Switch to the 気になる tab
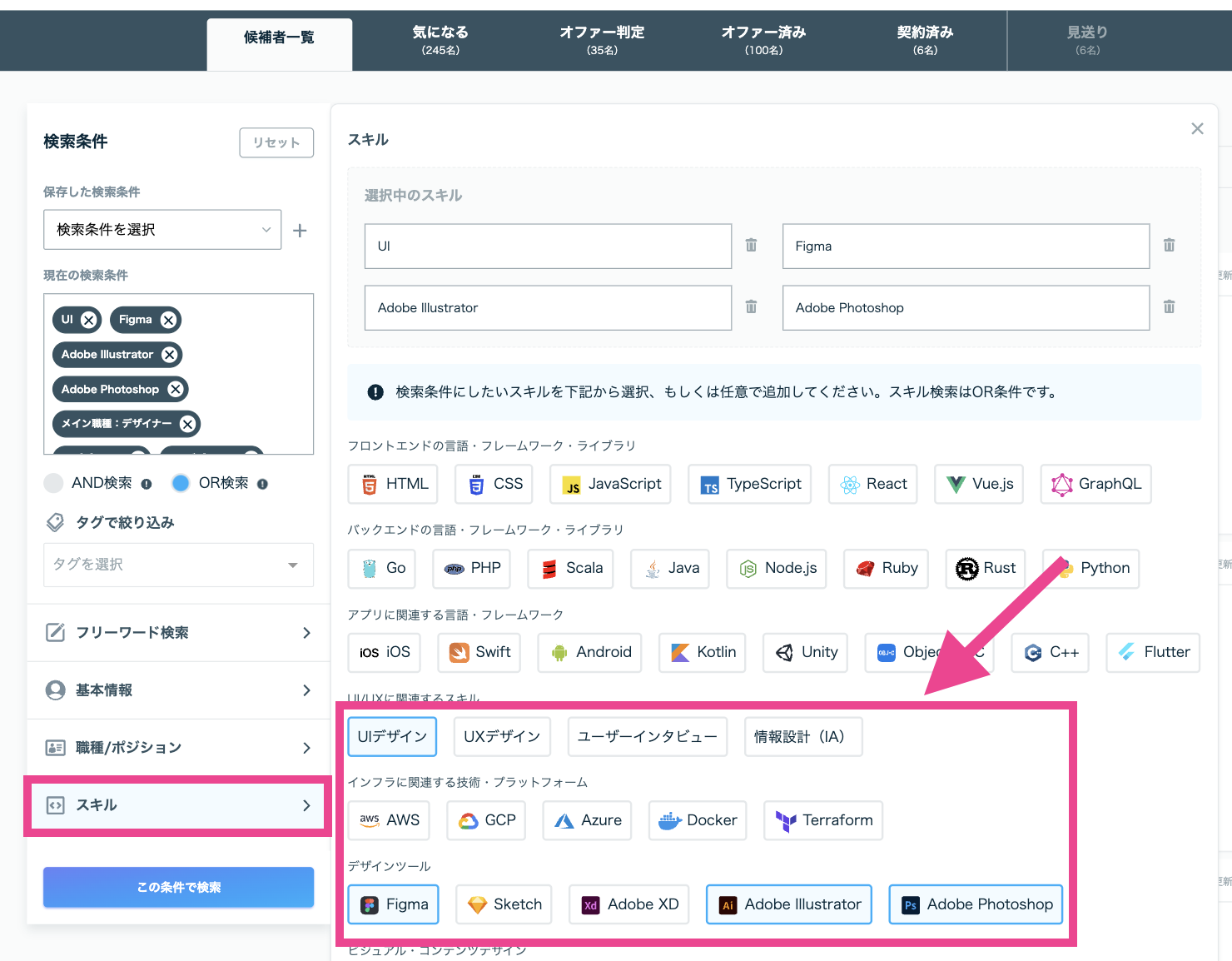Screen dimensions: 1232x961 (440, 40)
